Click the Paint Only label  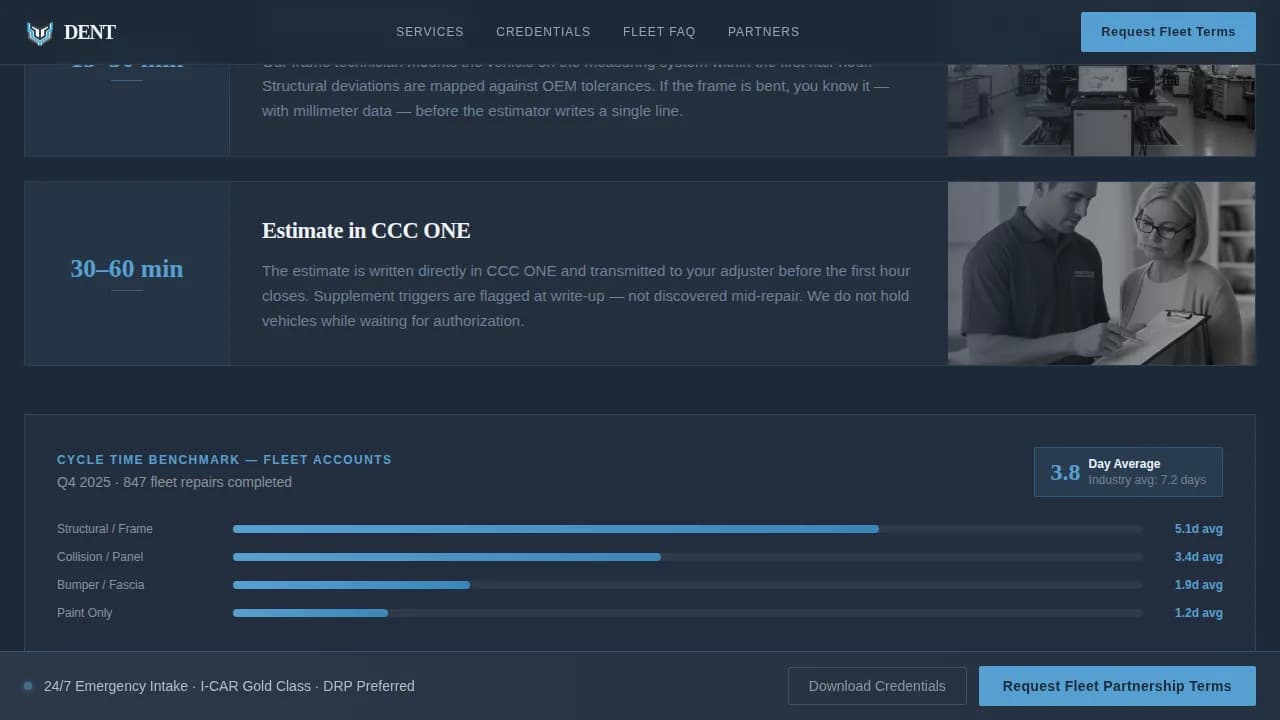(85, 613)
